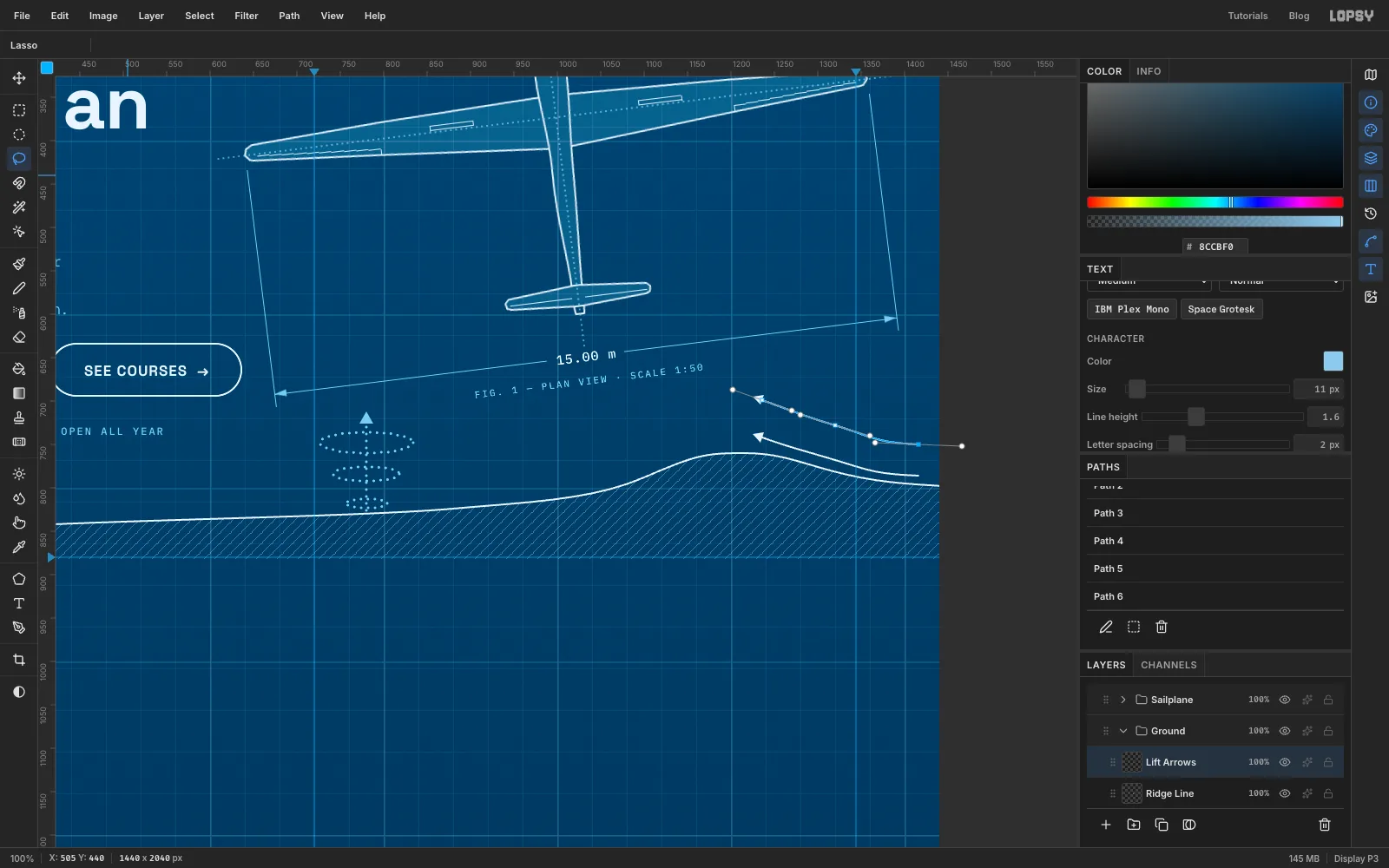Click the character Color swatch
This screenshot has width=1389, height=868.
pyautogui.click(x=1333, y=361)
